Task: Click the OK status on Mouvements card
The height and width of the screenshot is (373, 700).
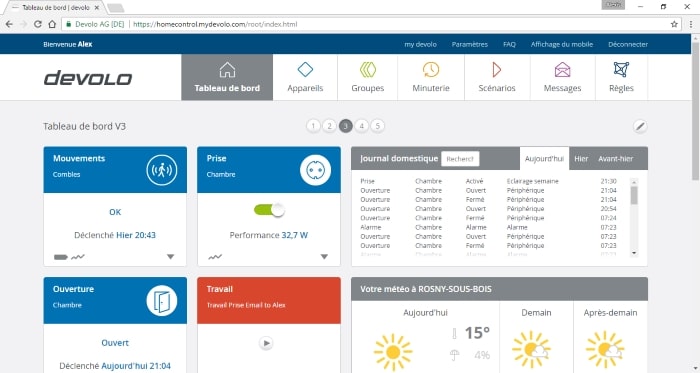Action: click(x=115, y=212)
